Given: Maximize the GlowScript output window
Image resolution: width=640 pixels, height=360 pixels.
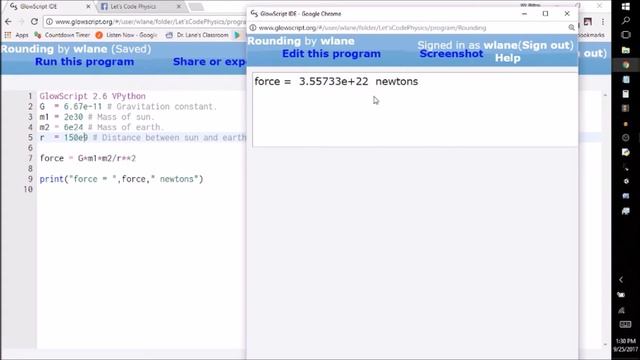Looking at the screenshot, I should click(x=545, y=13).
